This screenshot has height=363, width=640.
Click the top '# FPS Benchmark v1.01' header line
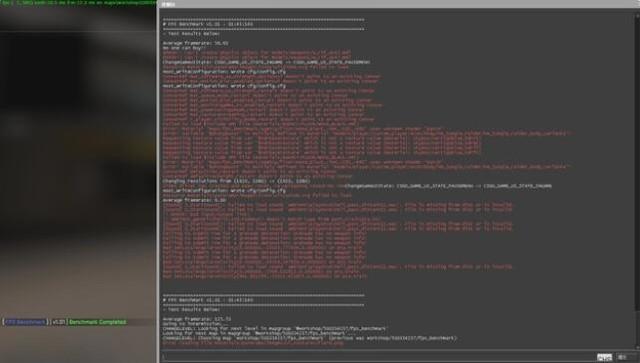point(208,24)
